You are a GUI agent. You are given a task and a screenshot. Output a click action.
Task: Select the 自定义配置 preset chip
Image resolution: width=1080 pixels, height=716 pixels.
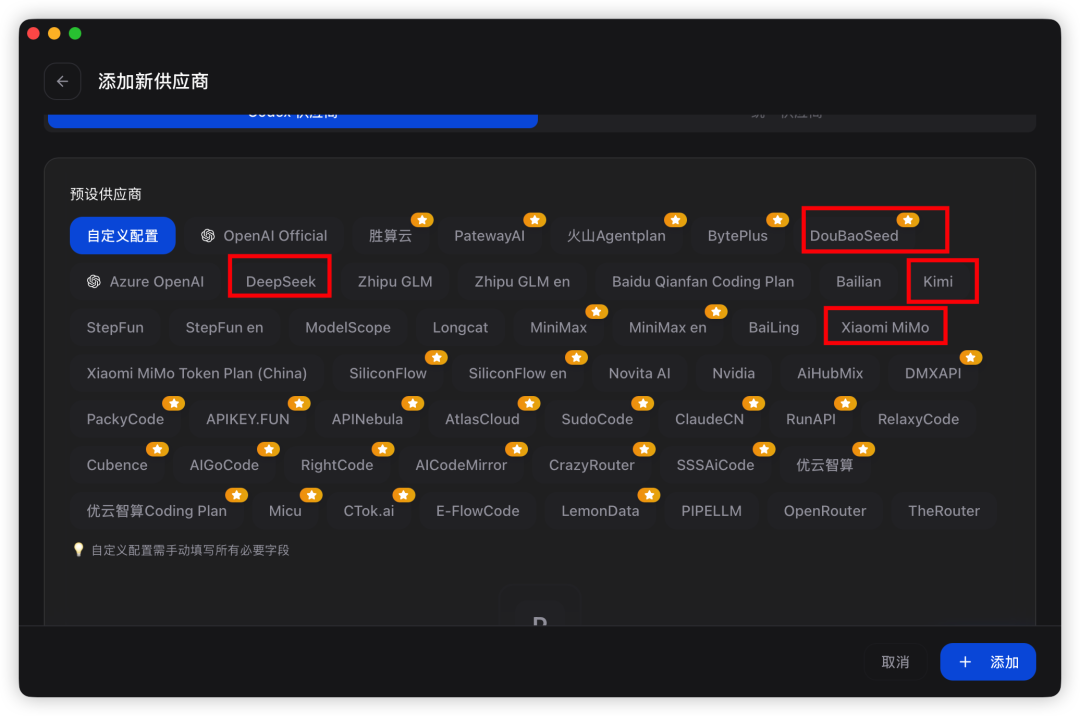point(123,235)
